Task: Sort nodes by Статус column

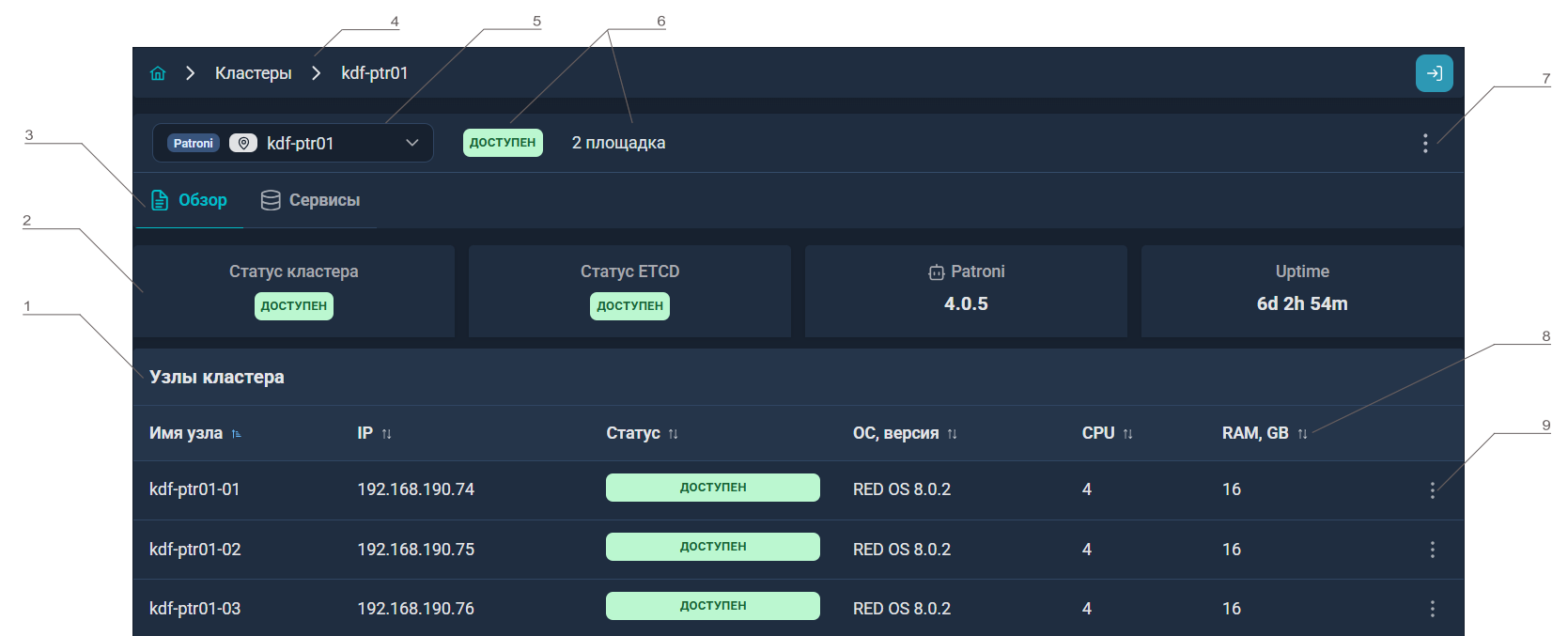Action: point(673,434)
